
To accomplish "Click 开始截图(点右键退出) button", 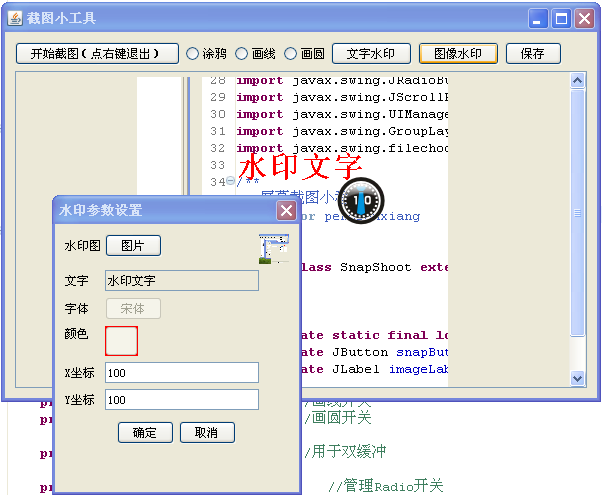I will pyautogui.click(x=98, y=53).
